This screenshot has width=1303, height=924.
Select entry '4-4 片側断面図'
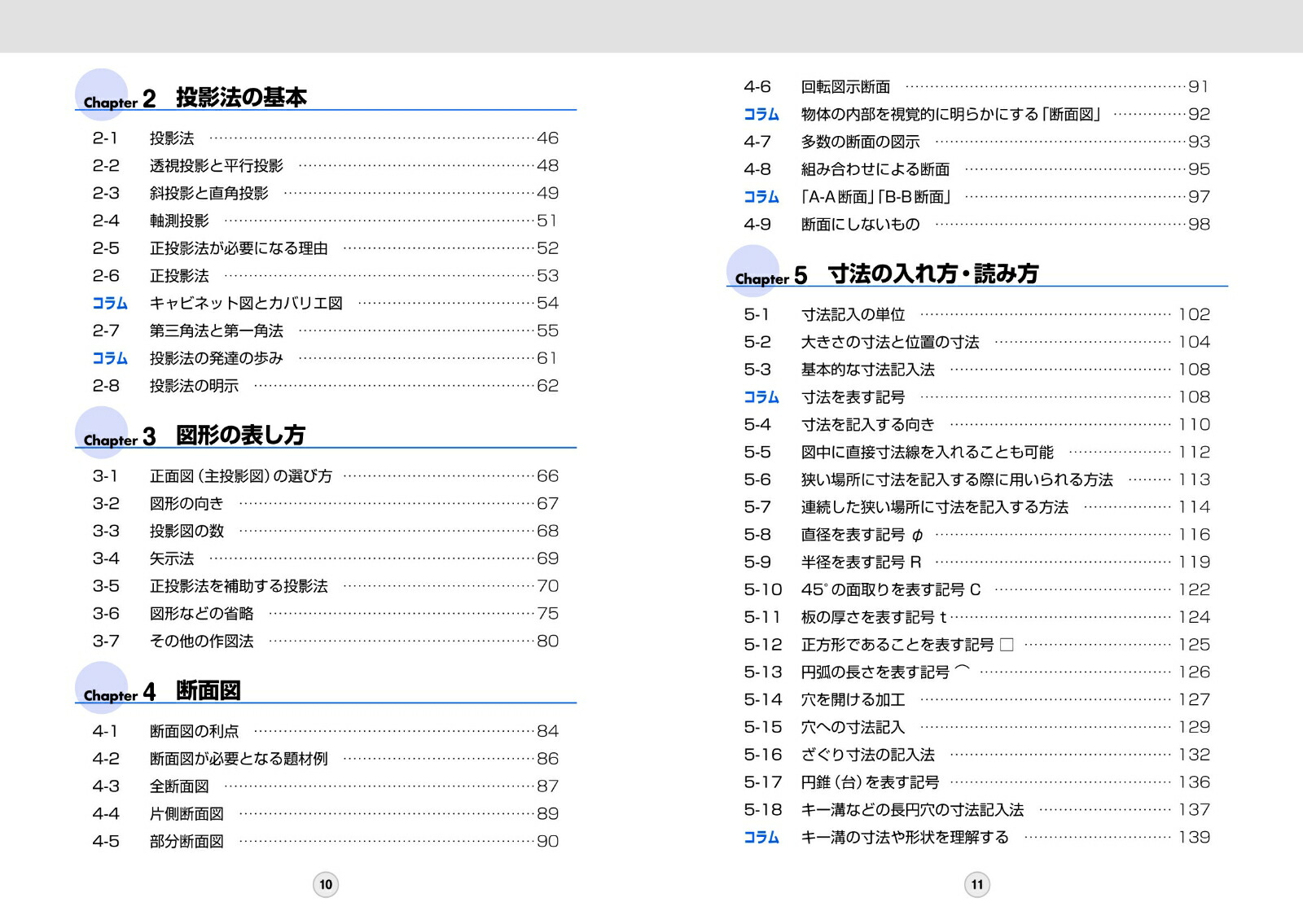point(326,814)
